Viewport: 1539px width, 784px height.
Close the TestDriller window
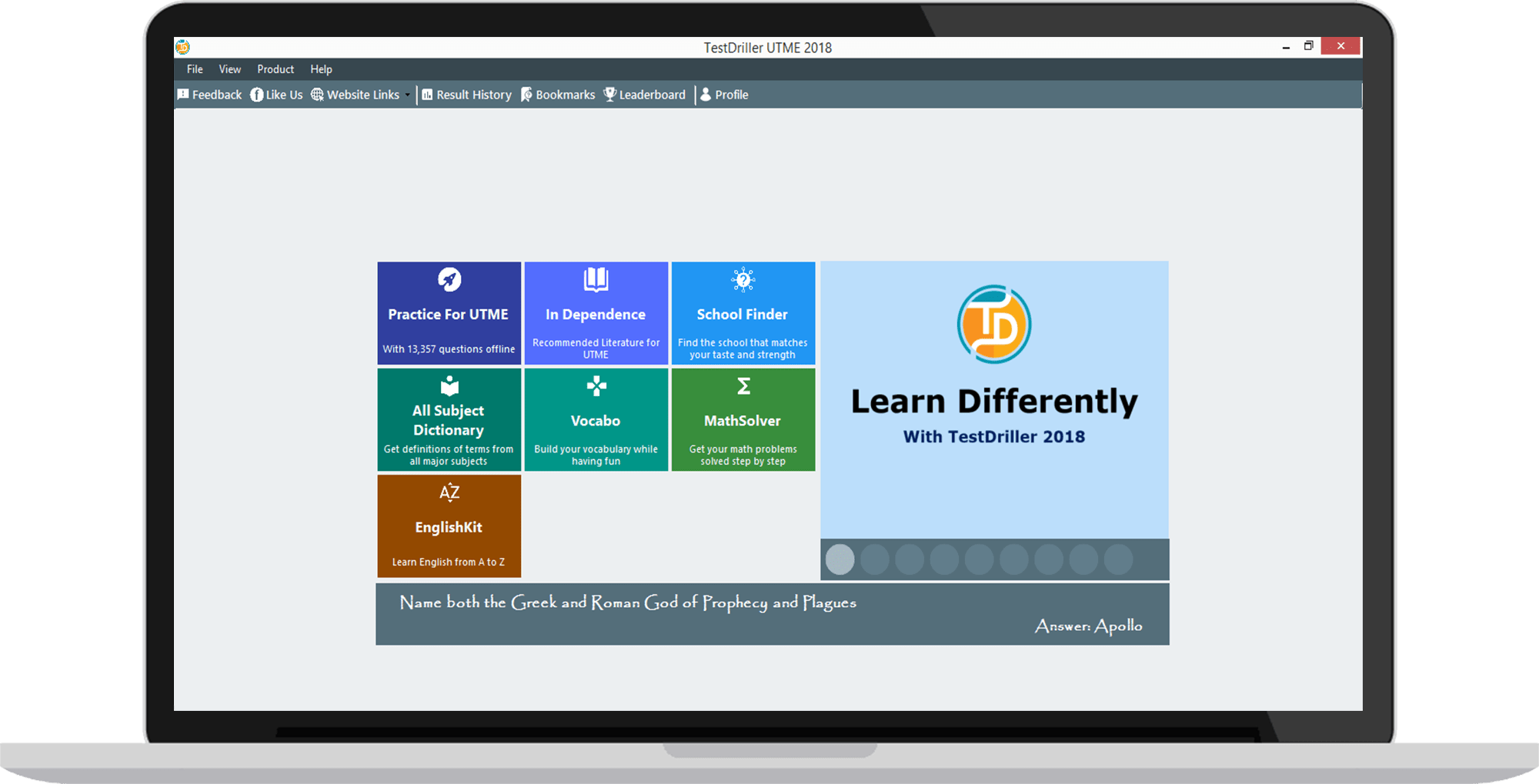1340,46
